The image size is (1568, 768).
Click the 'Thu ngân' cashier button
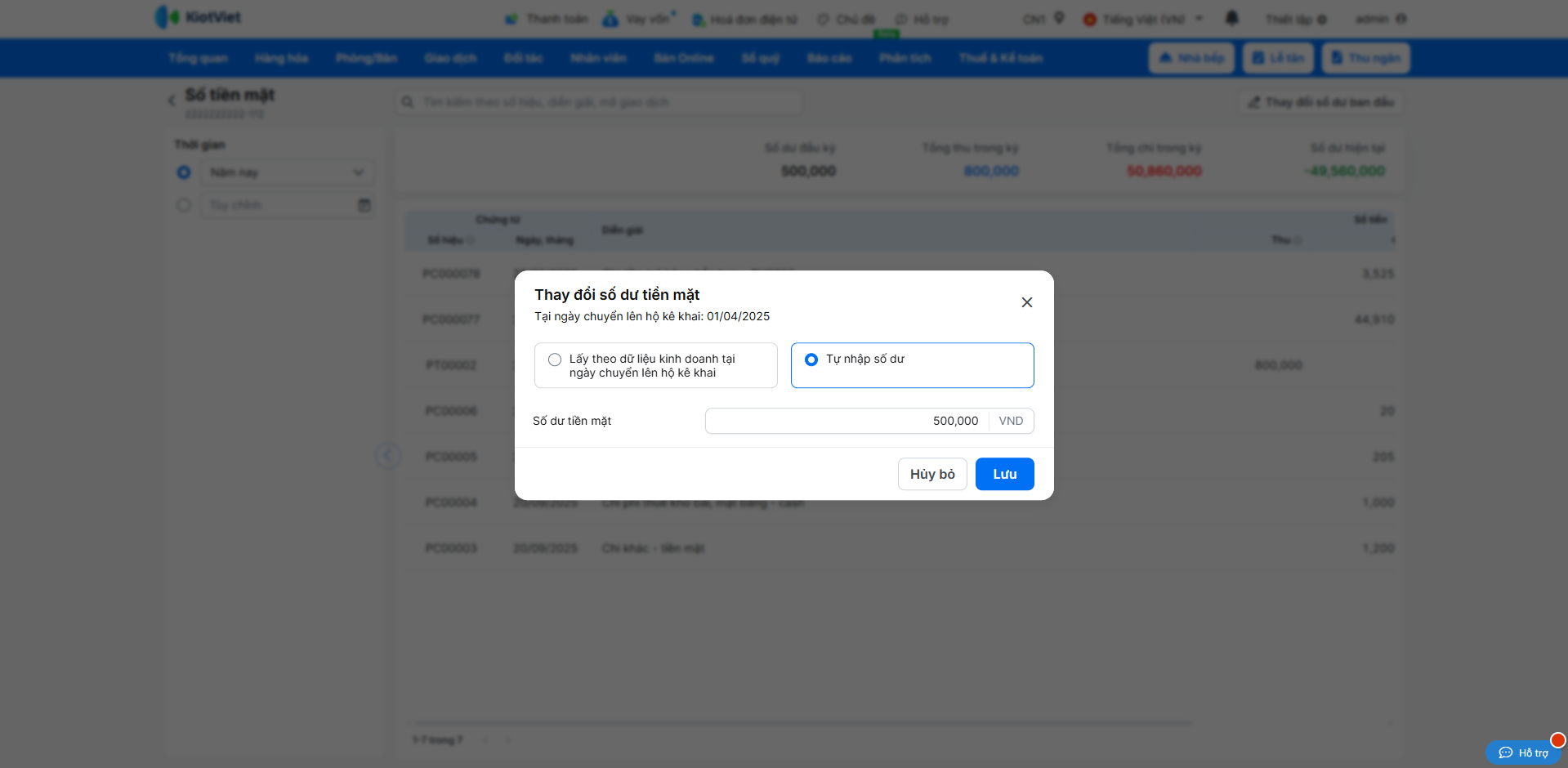pyautogui.click(x=1366, y=58)
